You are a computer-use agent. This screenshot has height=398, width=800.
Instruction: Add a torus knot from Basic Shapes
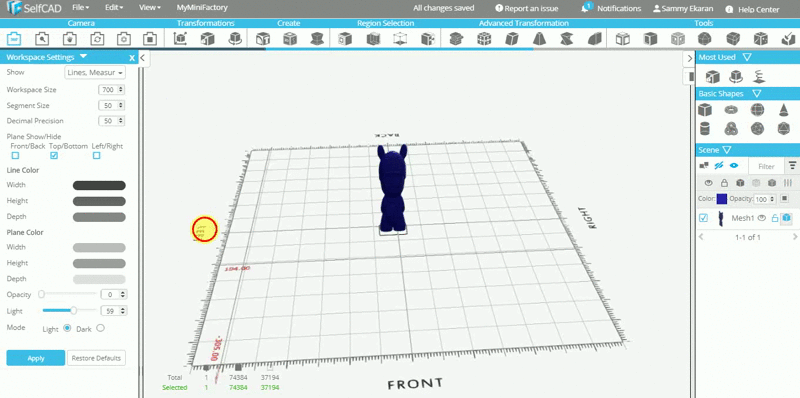pos(731,129)
